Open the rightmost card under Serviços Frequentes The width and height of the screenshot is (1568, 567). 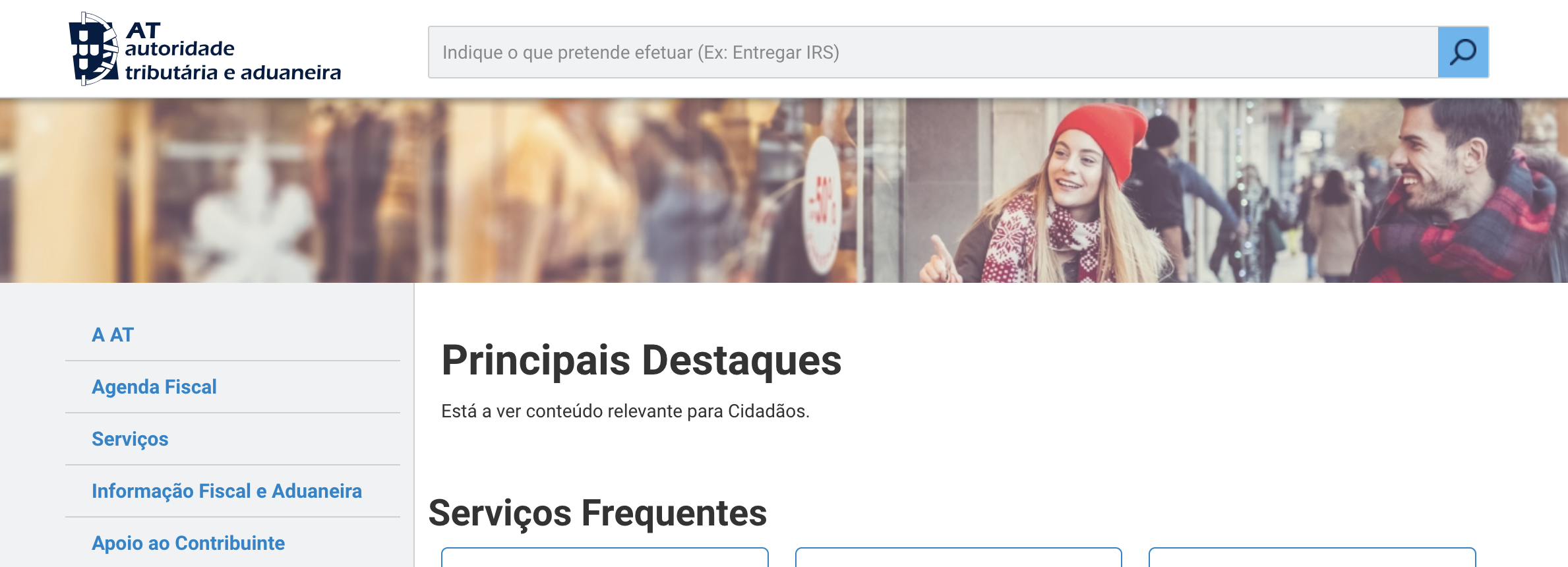(x=1312, y=557)
